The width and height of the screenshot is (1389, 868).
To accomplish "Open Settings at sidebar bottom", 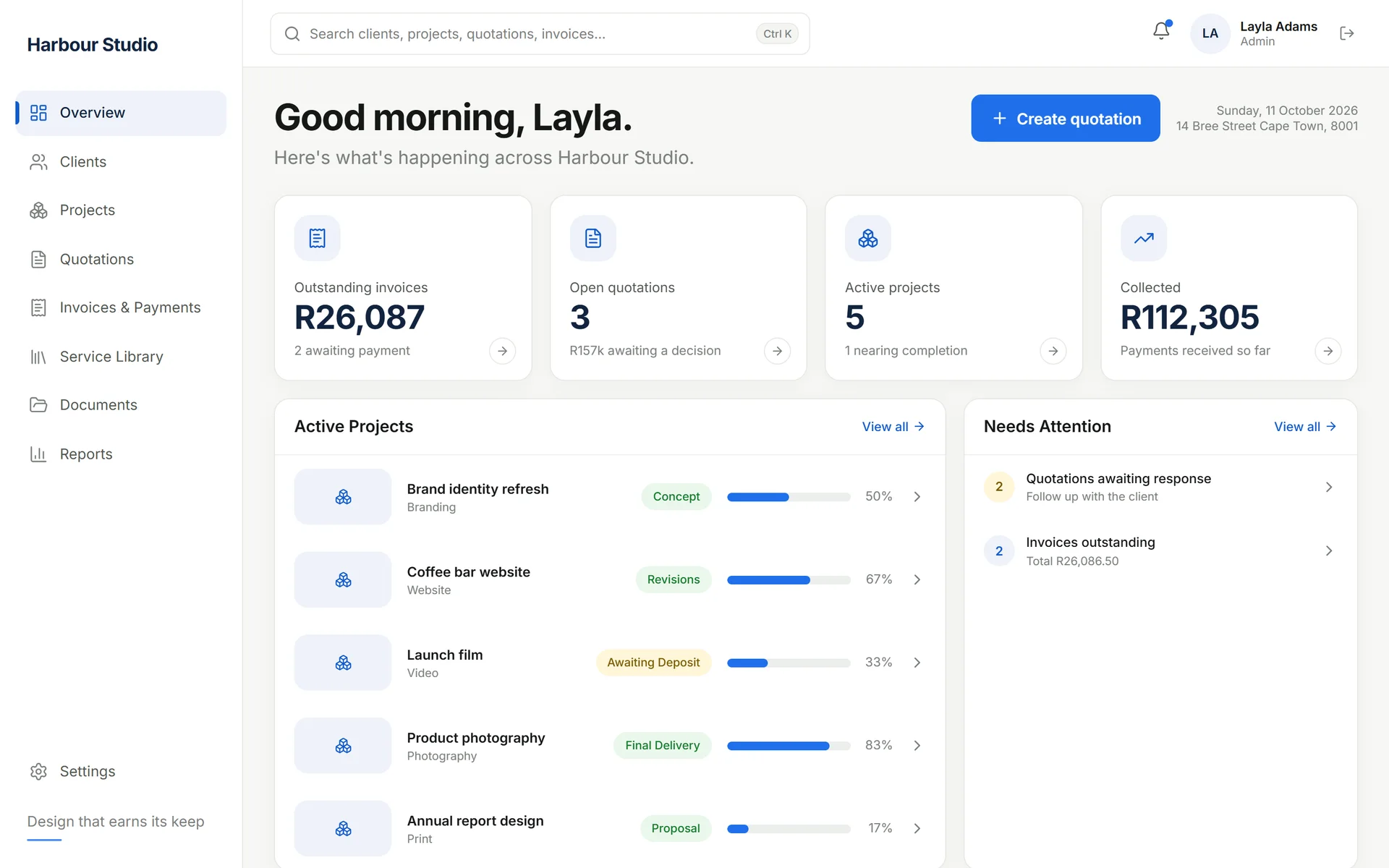I will click(x=121, y=771).
